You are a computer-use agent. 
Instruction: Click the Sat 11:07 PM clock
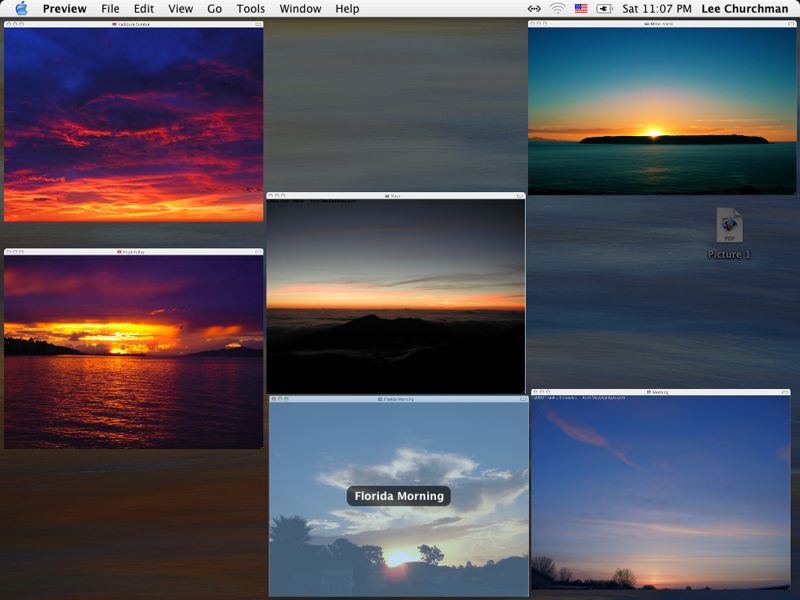click(x=657, y=9)
